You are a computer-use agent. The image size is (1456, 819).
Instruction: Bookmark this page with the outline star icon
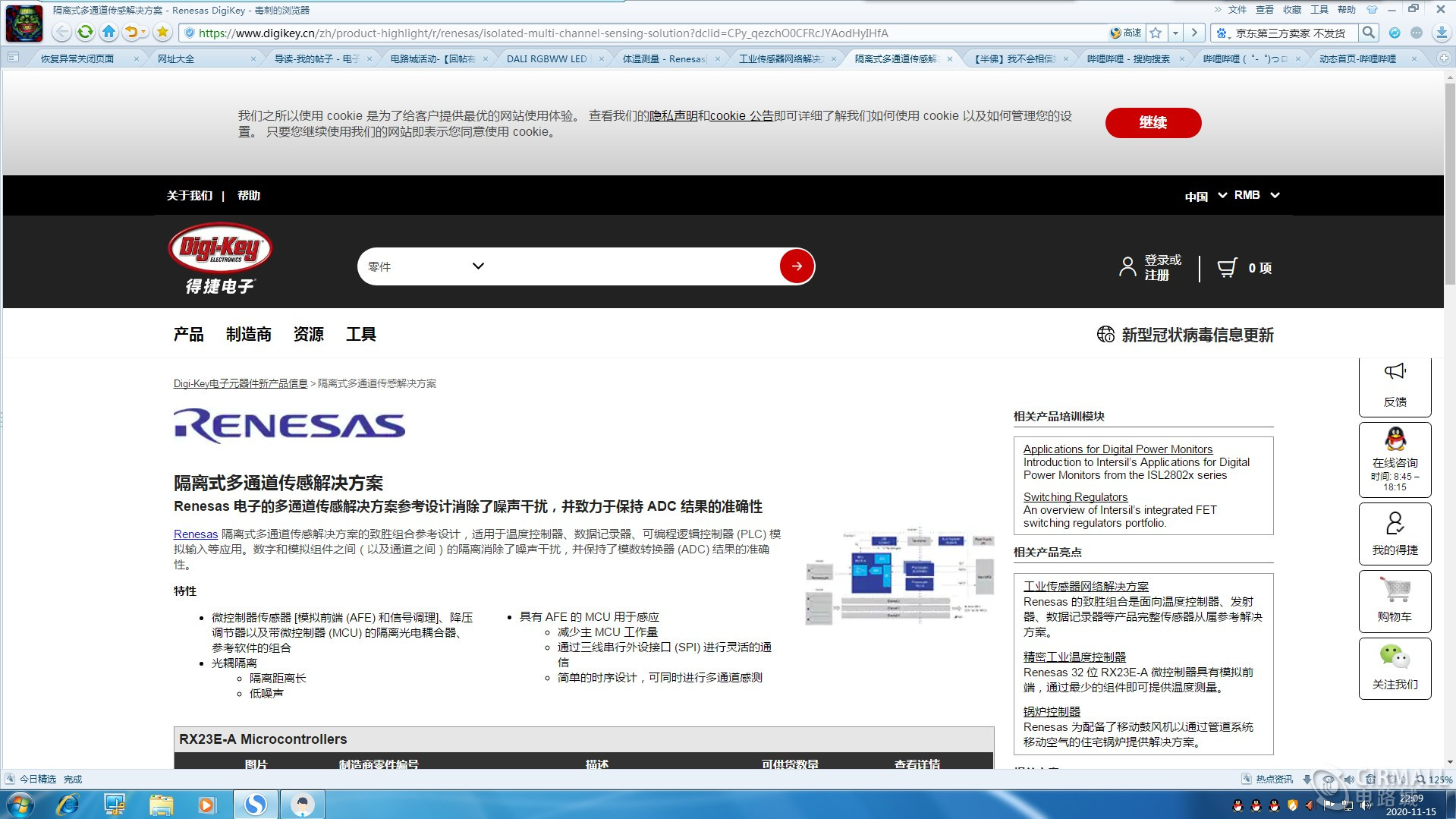point(1156,33)
